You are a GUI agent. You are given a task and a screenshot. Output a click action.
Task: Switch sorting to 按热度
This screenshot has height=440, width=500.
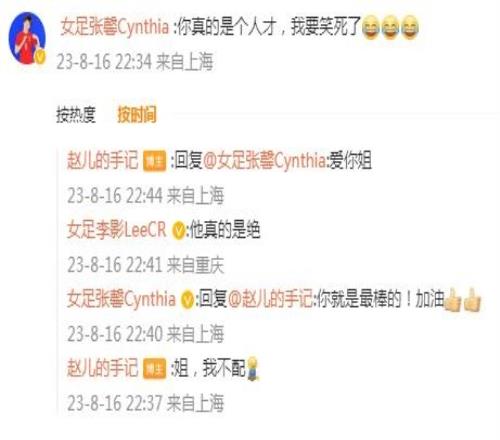(x=76, y=115)
